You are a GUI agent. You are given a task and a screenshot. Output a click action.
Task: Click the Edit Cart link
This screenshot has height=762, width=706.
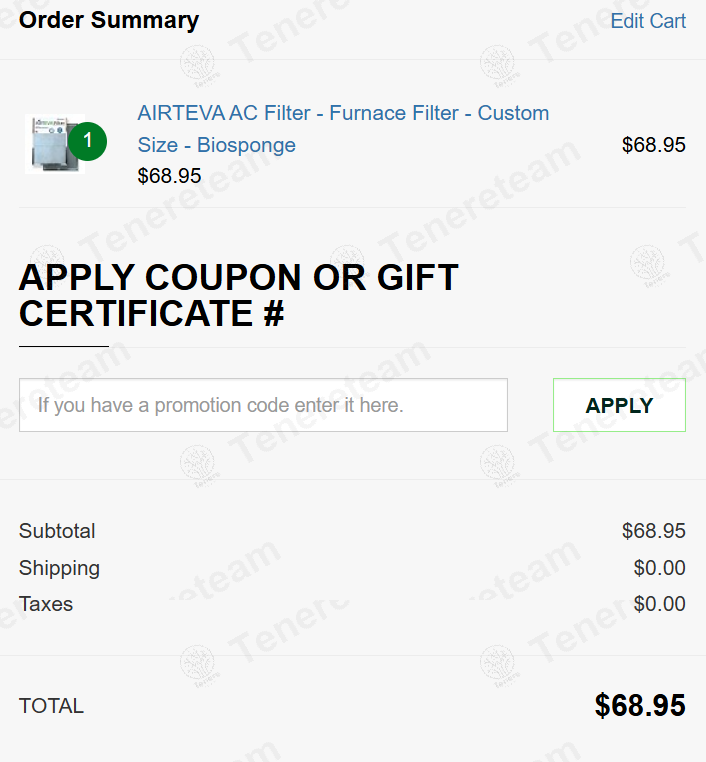click(648, 21)
